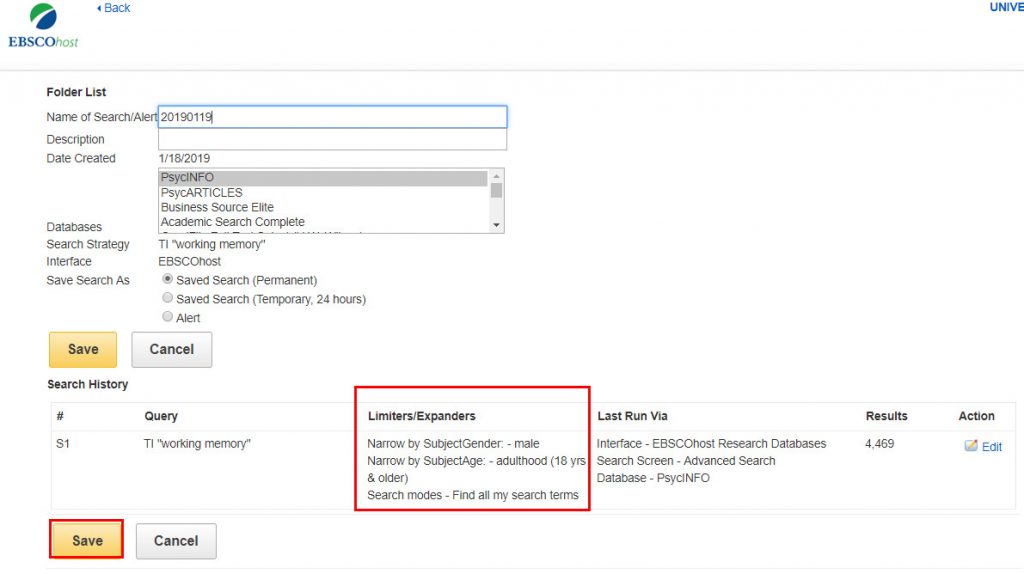The height and width of the screenshot is (574, 1024).
Task: Click the Databases list scrollbar thumb
Action: point(496,191)
